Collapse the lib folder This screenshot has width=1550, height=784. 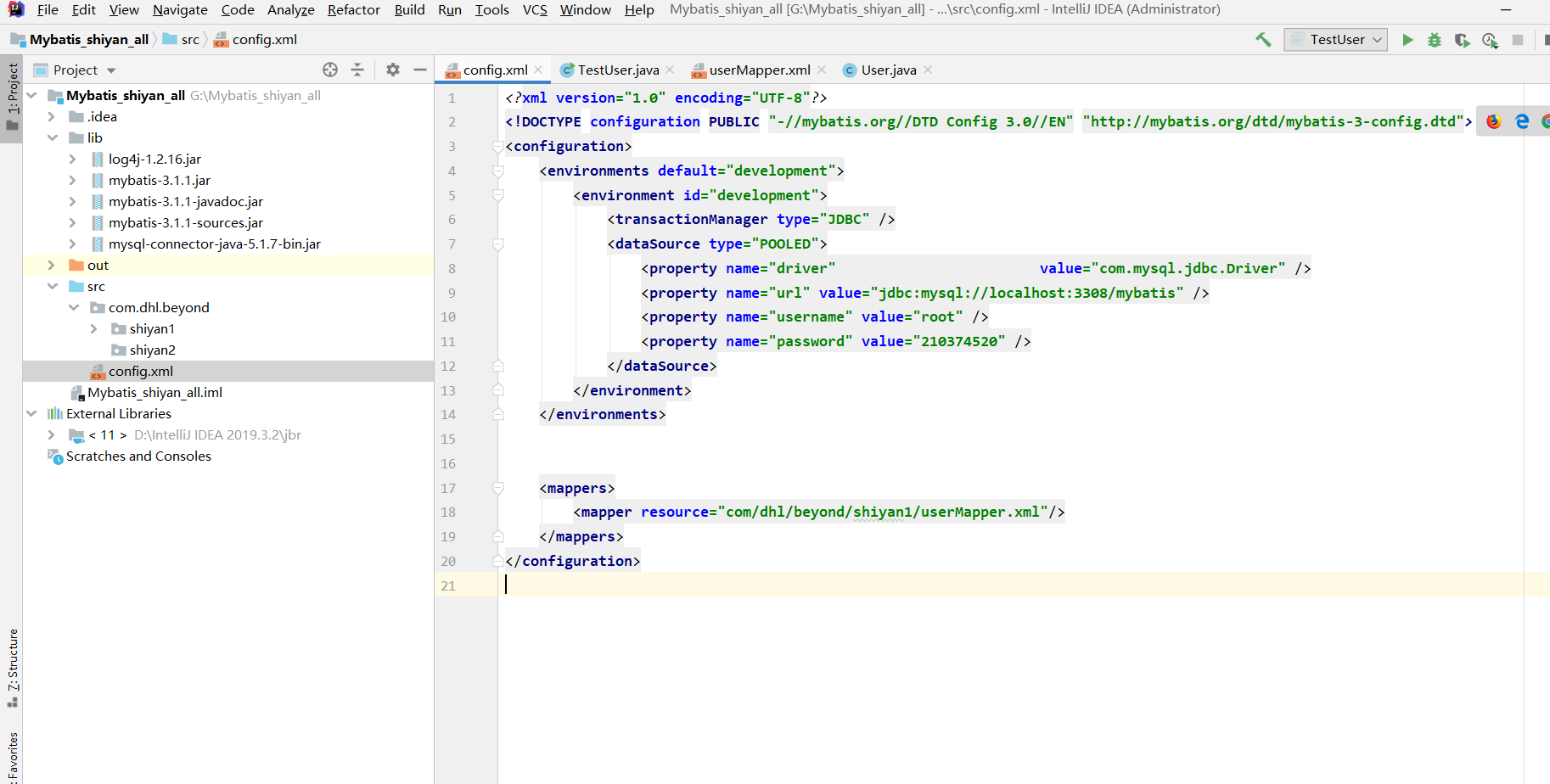click(x=52, y=137)
